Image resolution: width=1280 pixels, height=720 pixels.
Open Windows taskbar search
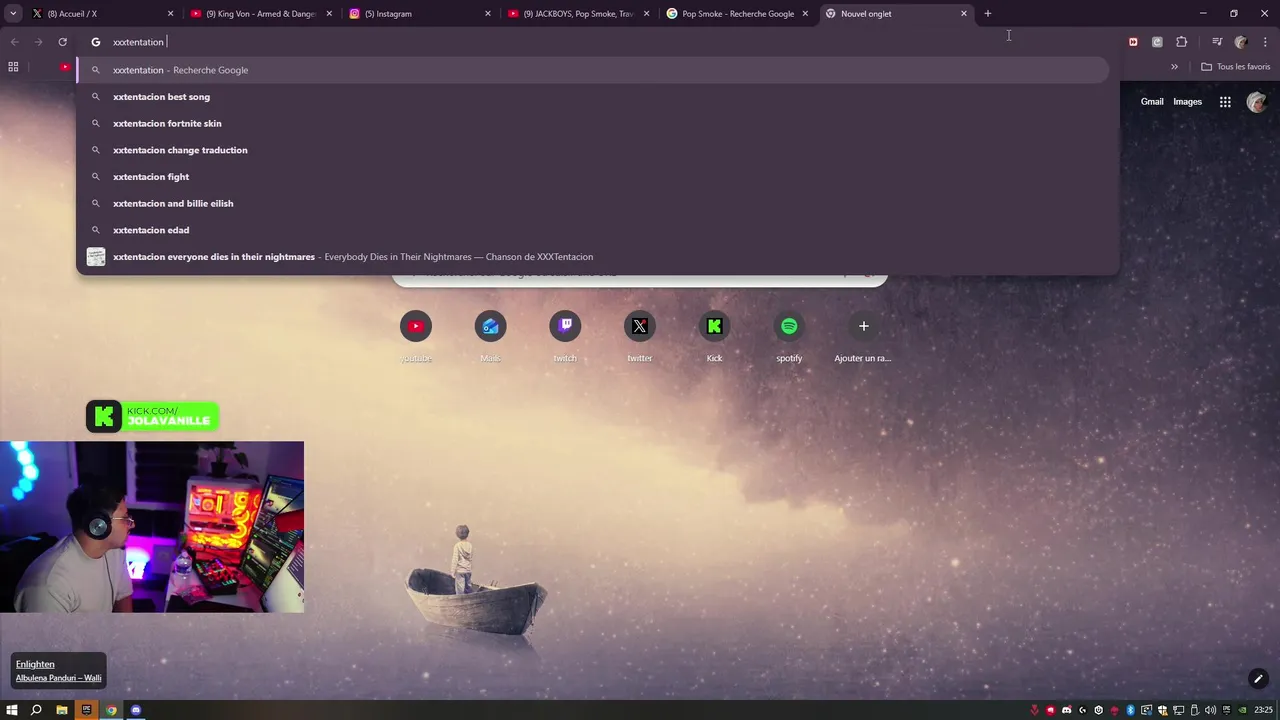36,710
